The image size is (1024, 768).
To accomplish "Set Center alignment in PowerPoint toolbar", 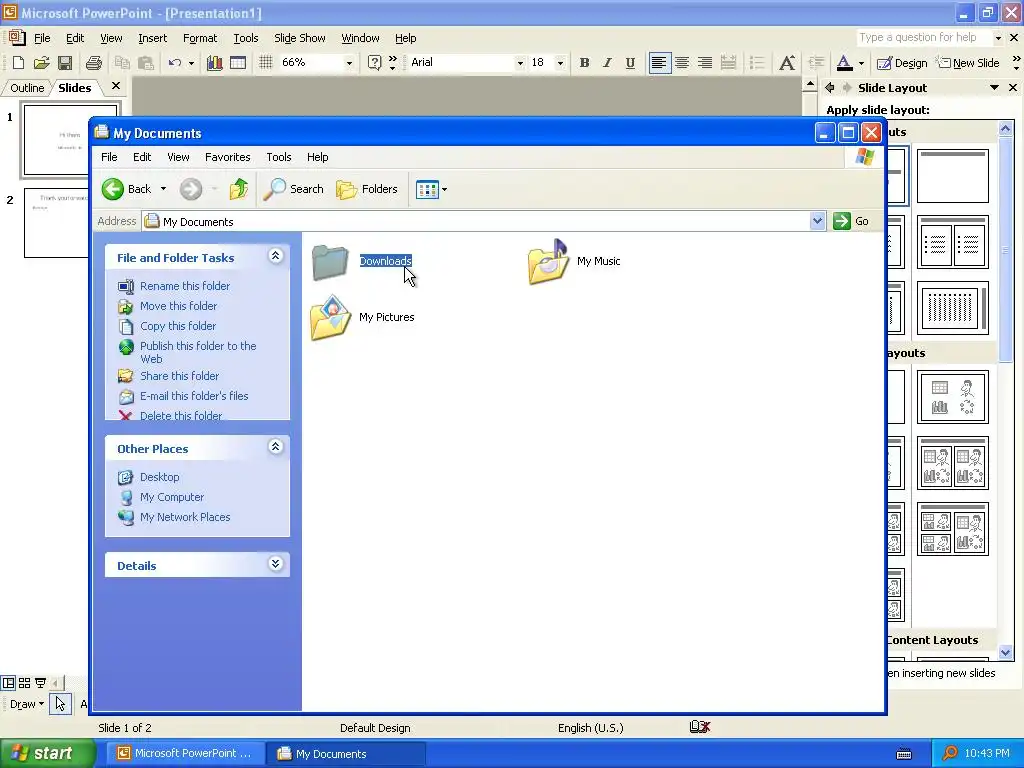I will [x=682, y=63].
